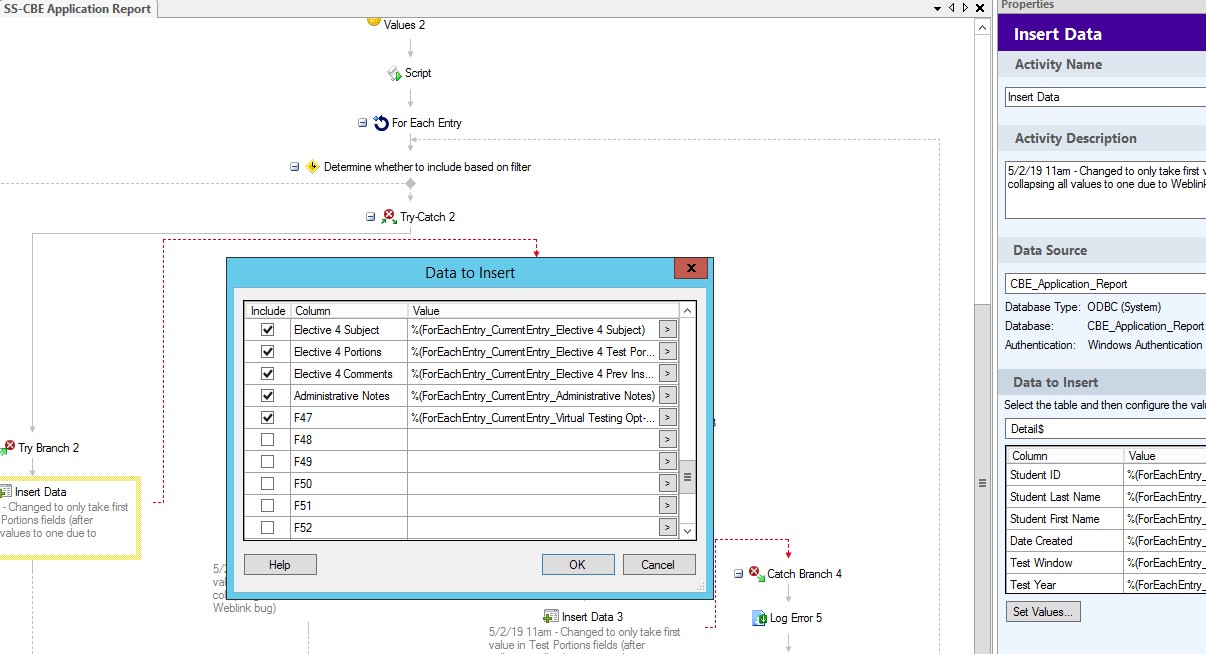Viewport: 1206px width, 654px height.
Task: Select the Try Branch 2 icon
Action: (8, 448)
